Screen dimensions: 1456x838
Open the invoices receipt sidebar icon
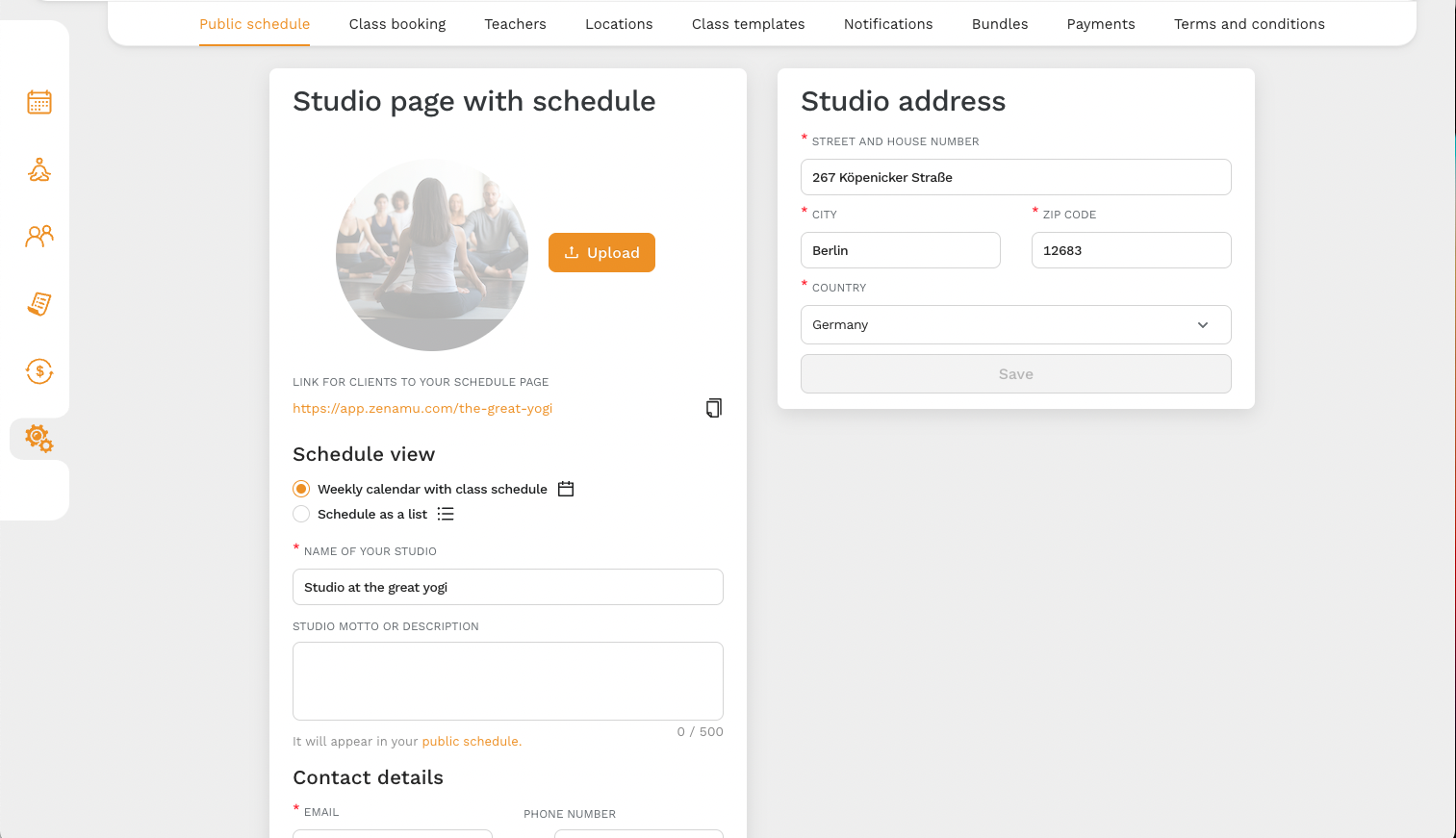[x=39, y=304]
